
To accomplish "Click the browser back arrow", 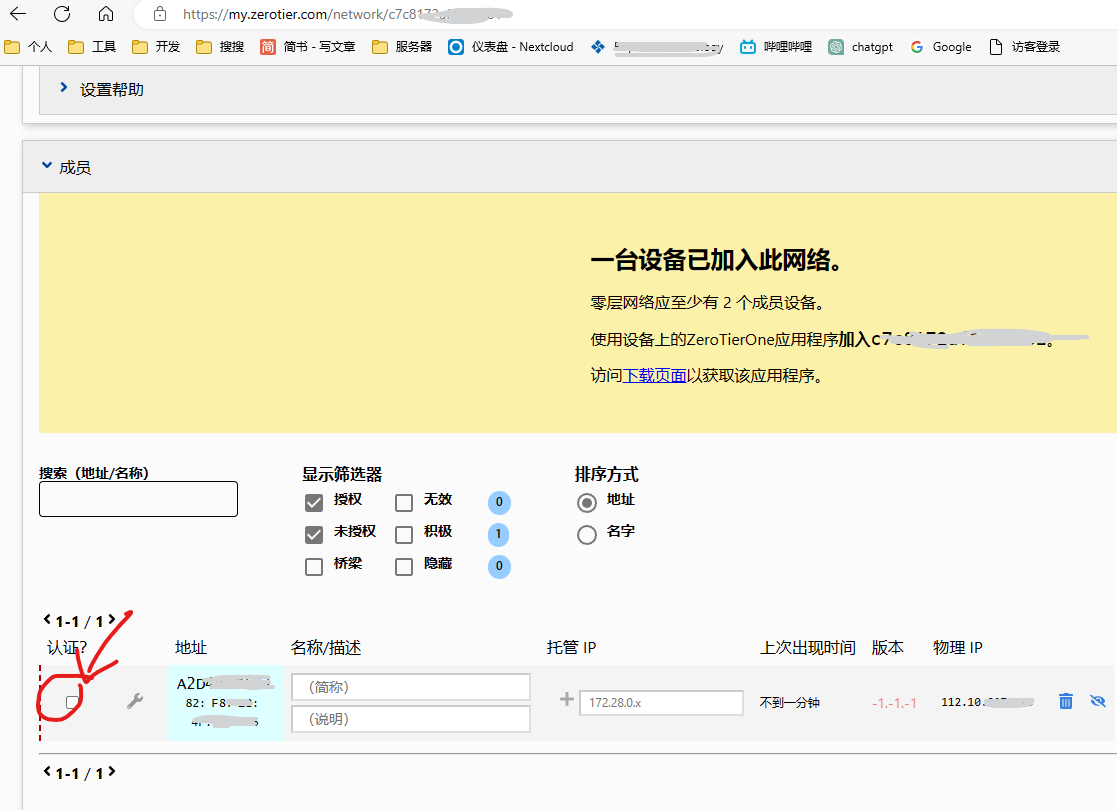I will tap(18, 14).
